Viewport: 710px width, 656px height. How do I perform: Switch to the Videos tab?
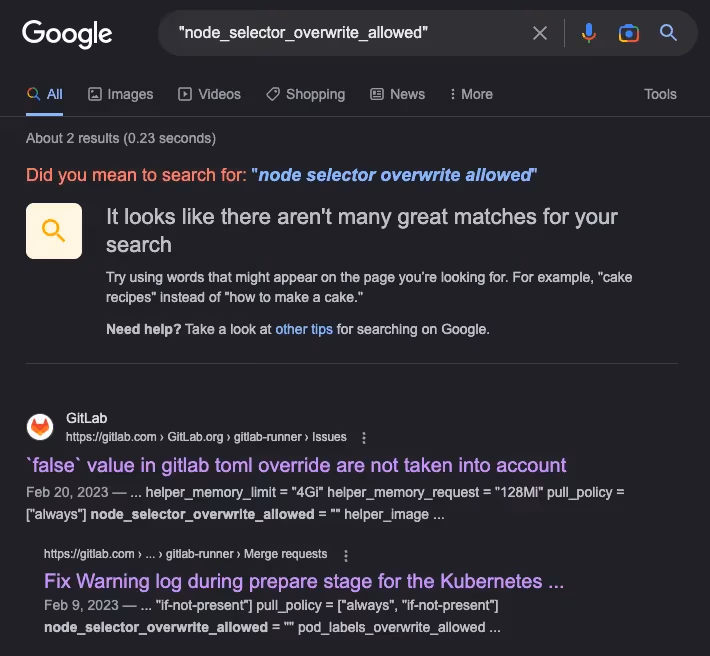coord(209,94)
